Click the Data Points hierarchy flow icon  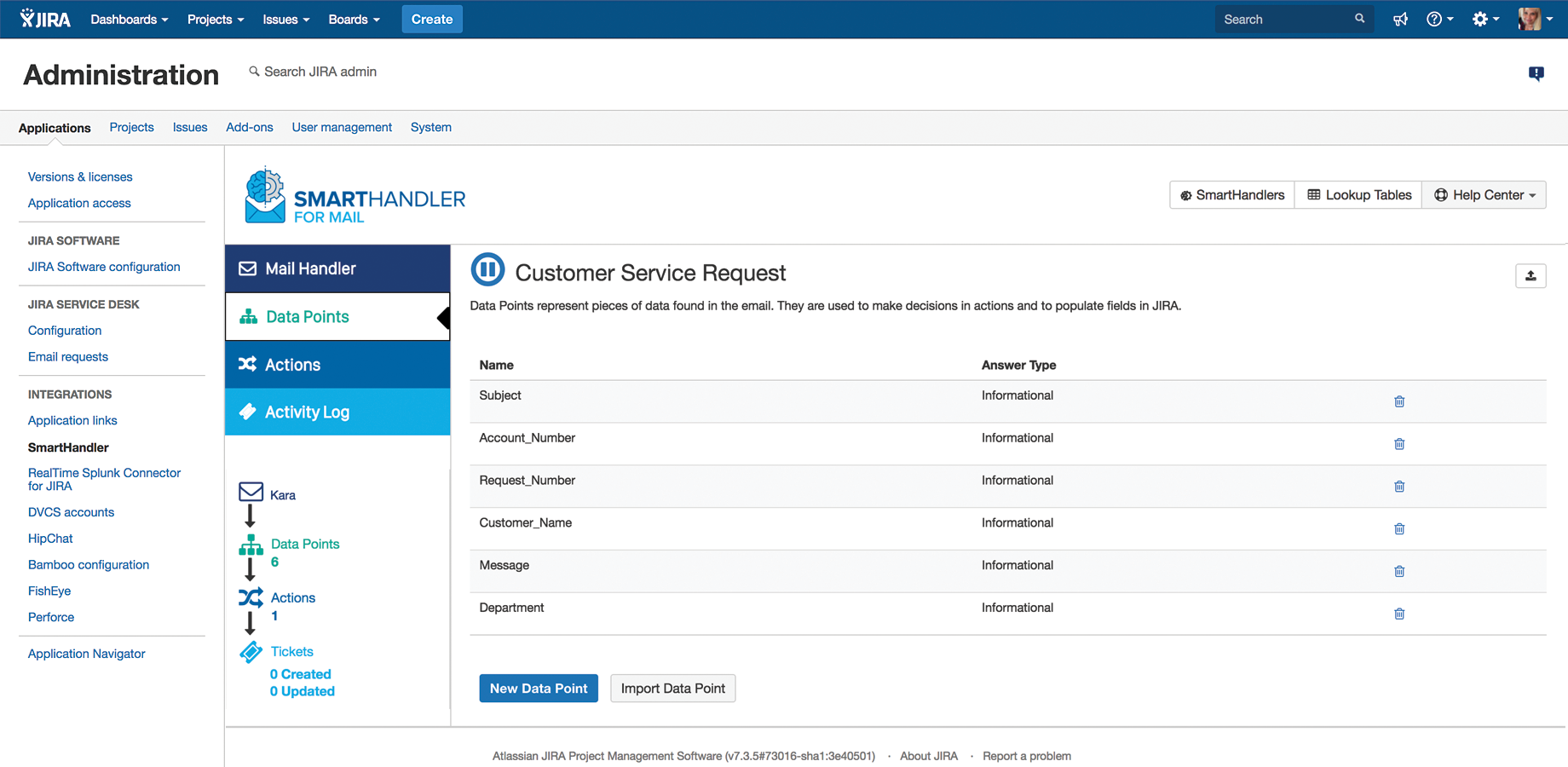251,545
